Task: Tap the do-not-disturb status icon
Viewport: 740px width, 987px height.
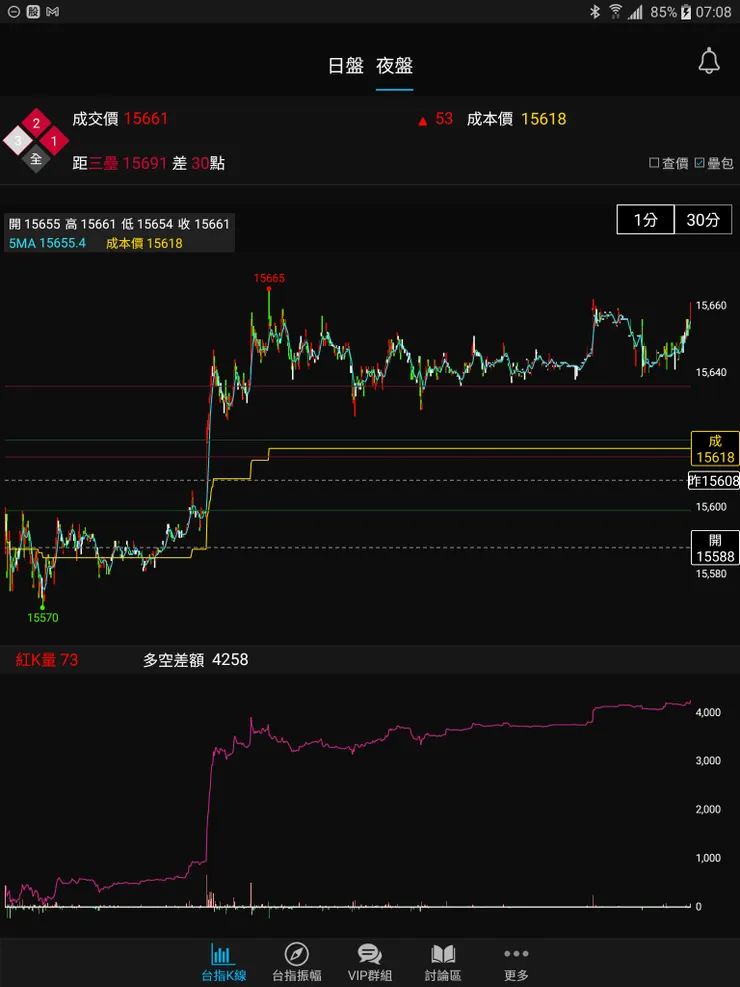Action: [x=14, y=12]
